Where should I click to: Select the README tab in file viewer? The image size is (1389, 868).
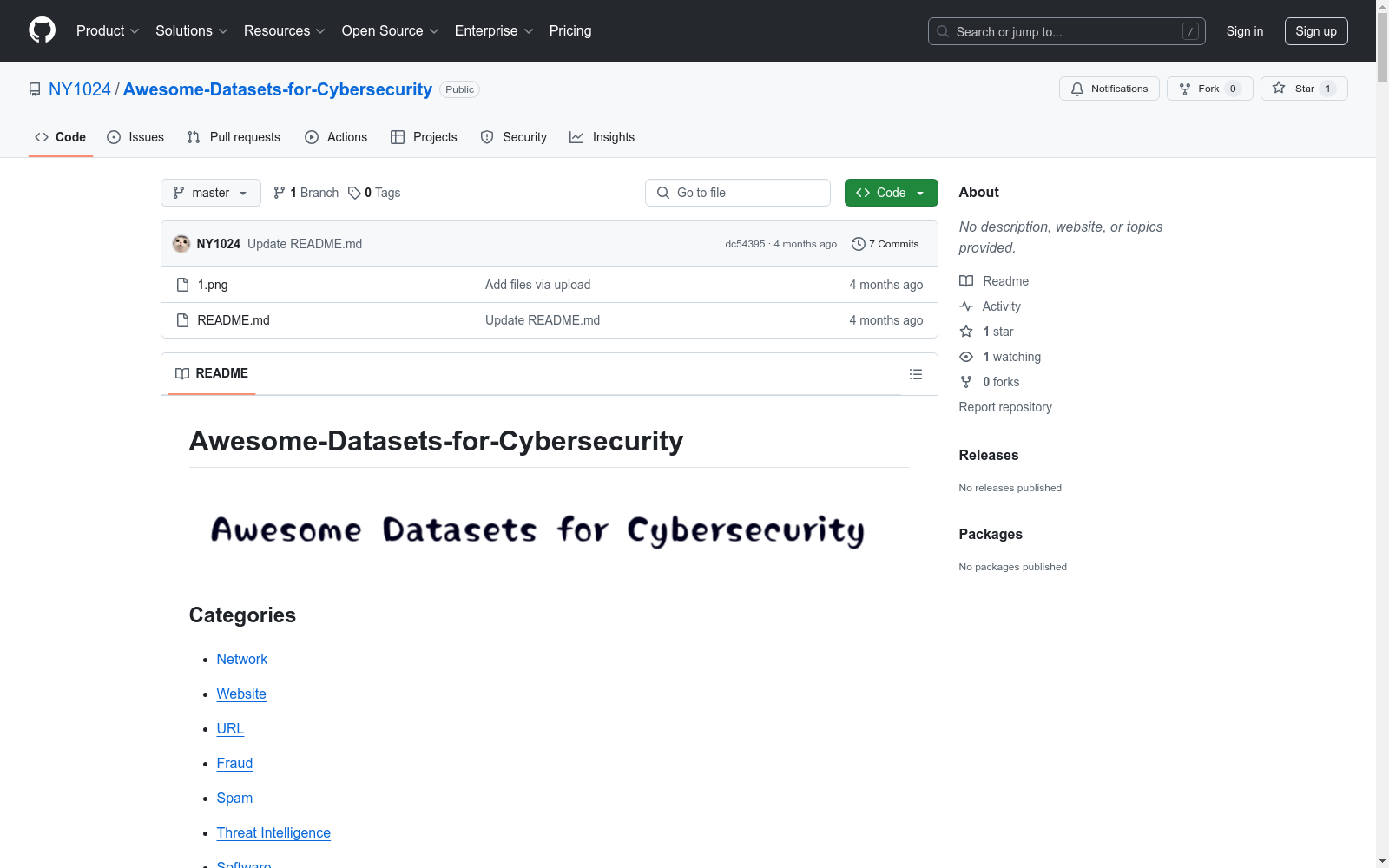[212, 373]
